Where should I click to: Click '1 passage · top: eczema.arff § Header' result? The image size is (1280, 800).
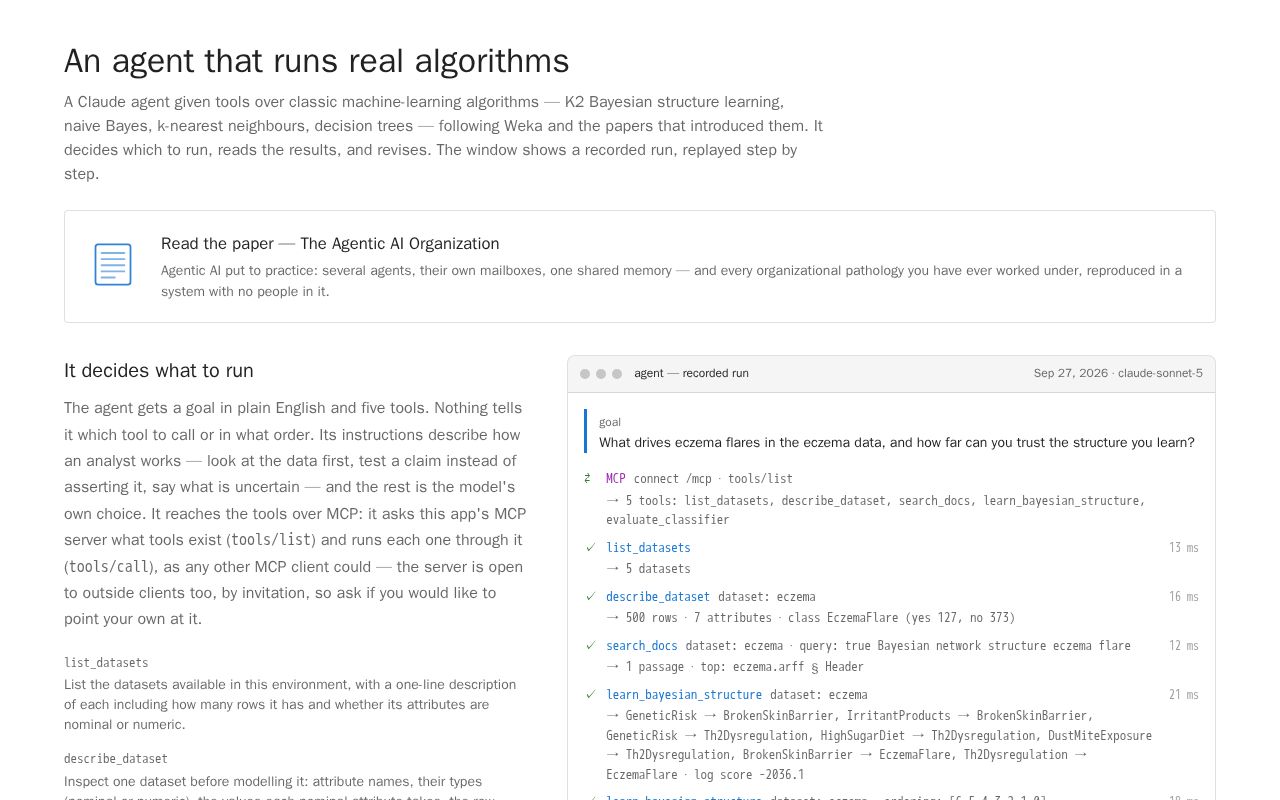pyautogui.click(x=735, y=667)
